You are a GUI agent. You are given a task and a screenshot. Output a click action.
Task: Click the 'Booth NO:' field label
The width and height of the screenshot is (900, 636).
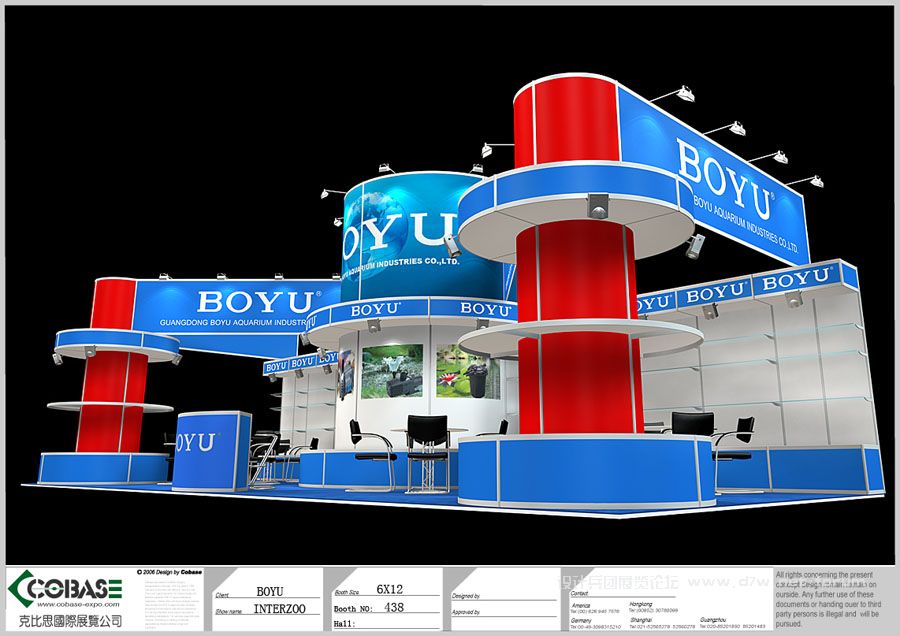click(x=353, y=608)
